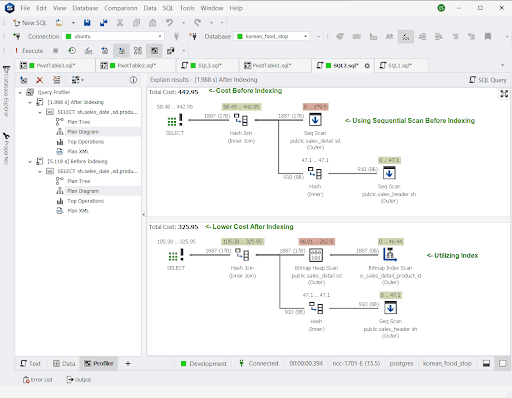The image size is (512, 398).
Task: Open the Redo history dropdown arrow
Action: tap(211, 23)
